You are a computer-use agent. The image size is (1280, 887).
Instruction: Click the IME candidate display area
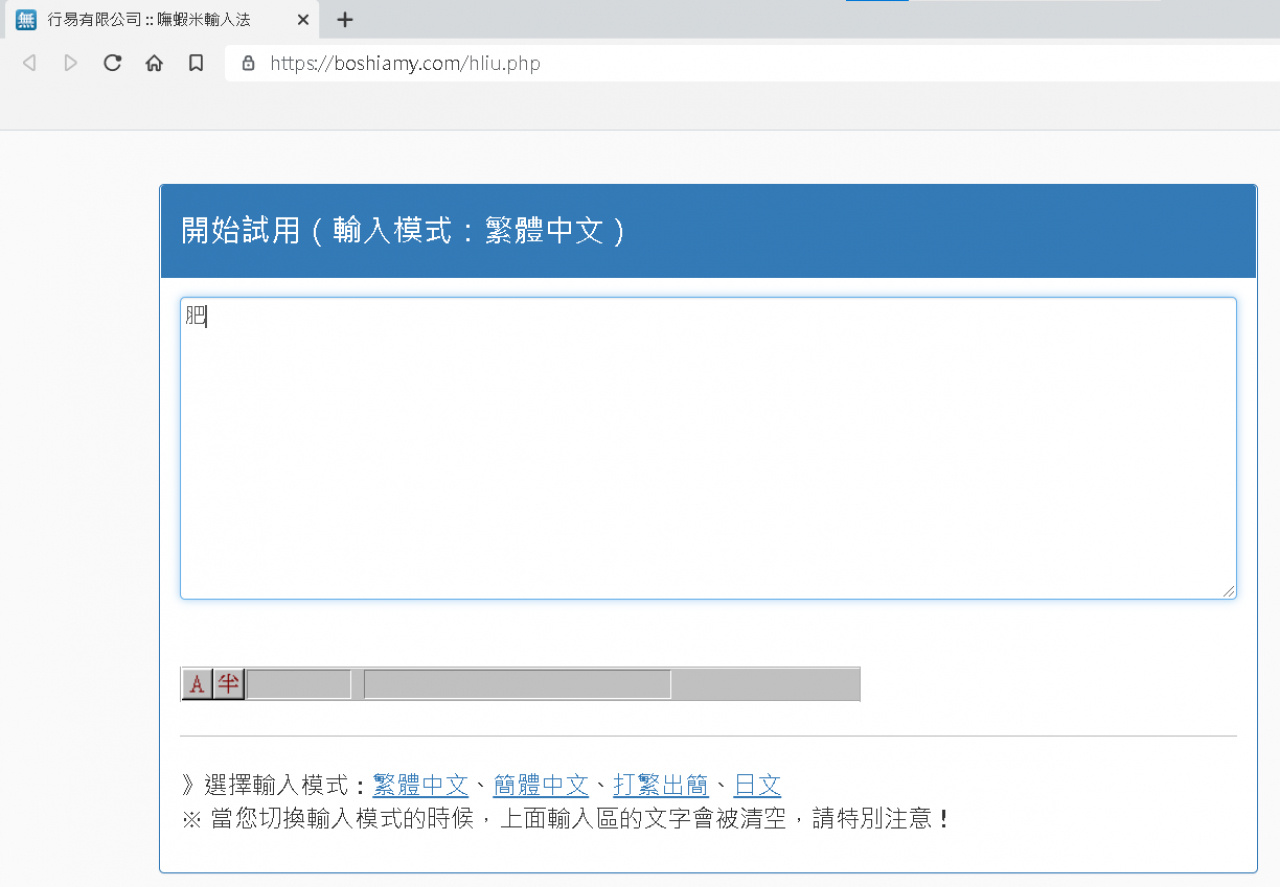pos(516,684)
